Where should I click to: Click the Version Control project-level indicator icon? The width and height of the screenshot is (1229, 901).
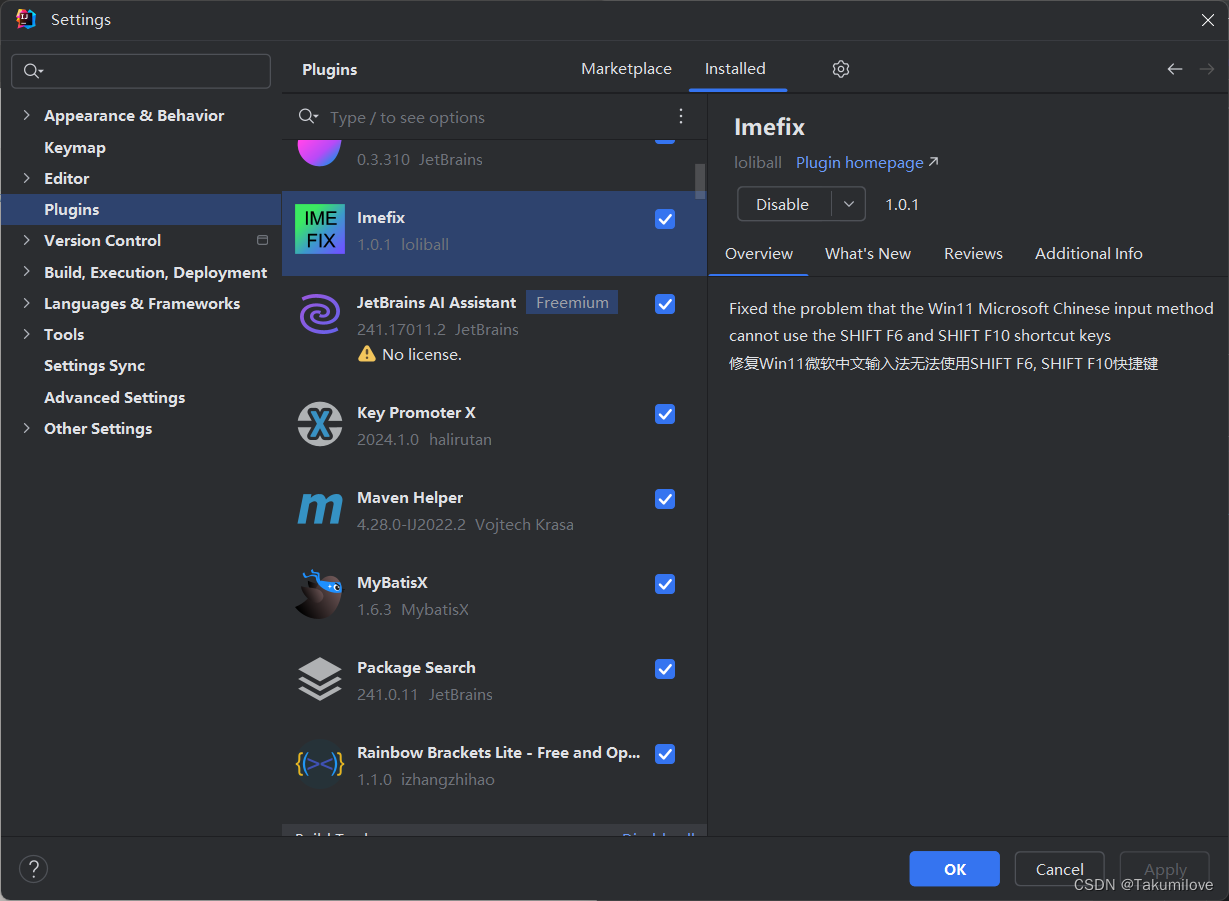pyautogui.click(x=262, y=240)
